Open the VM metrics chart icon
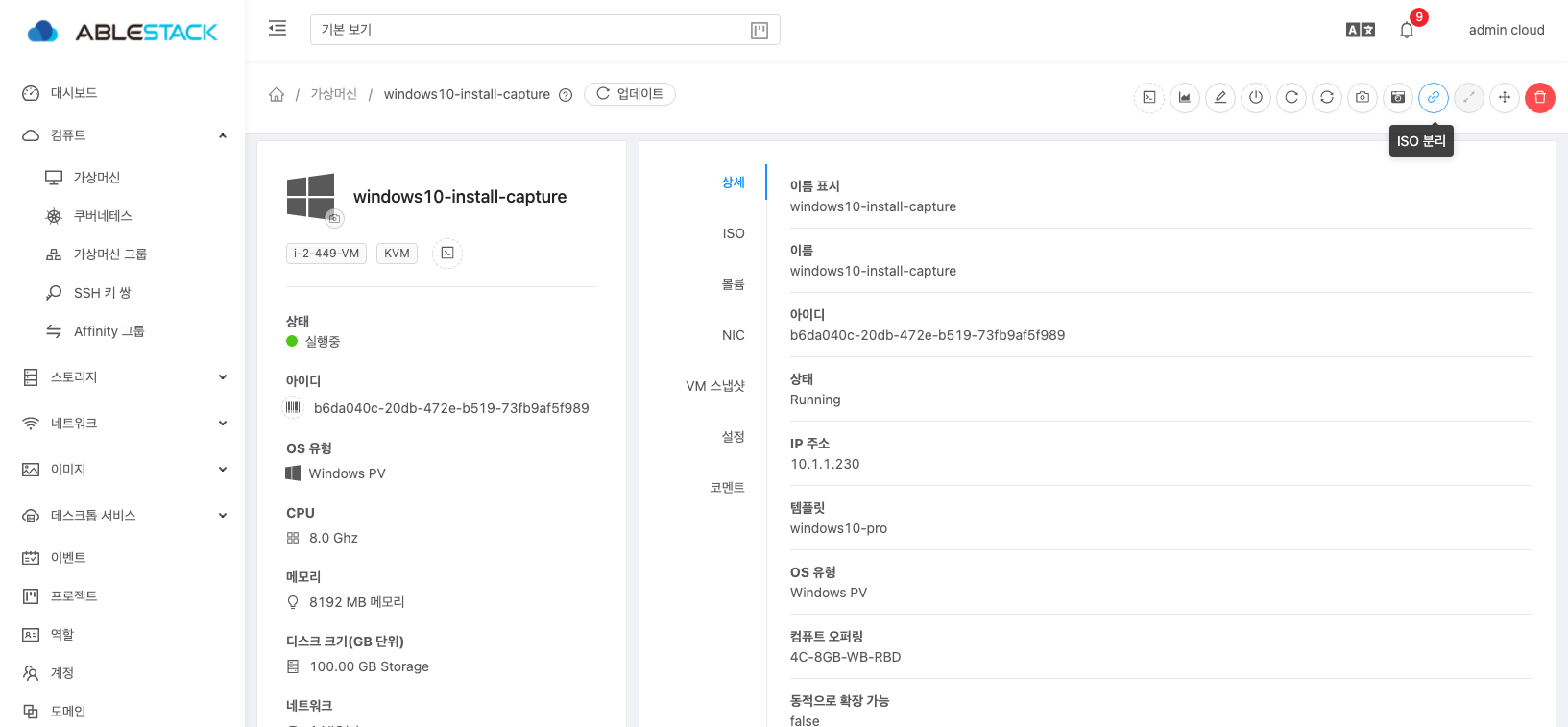Screen dimensions: 1568x727 [x=1185, y=97]
